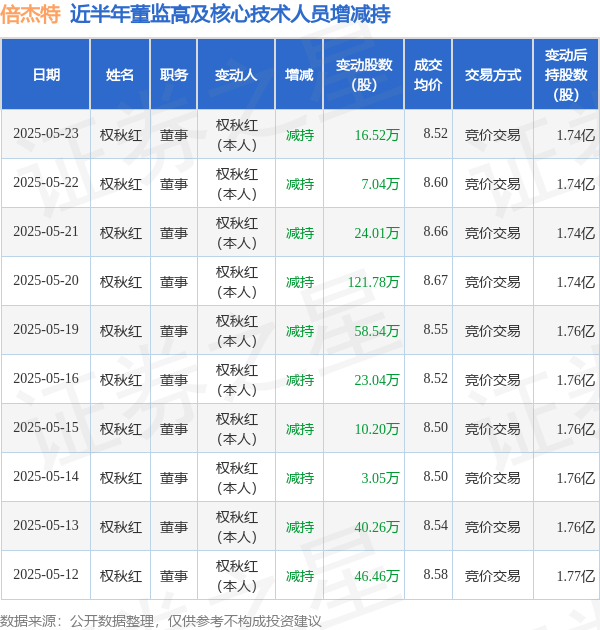
Task: Click the 姓名 column header
Action: 120,75
